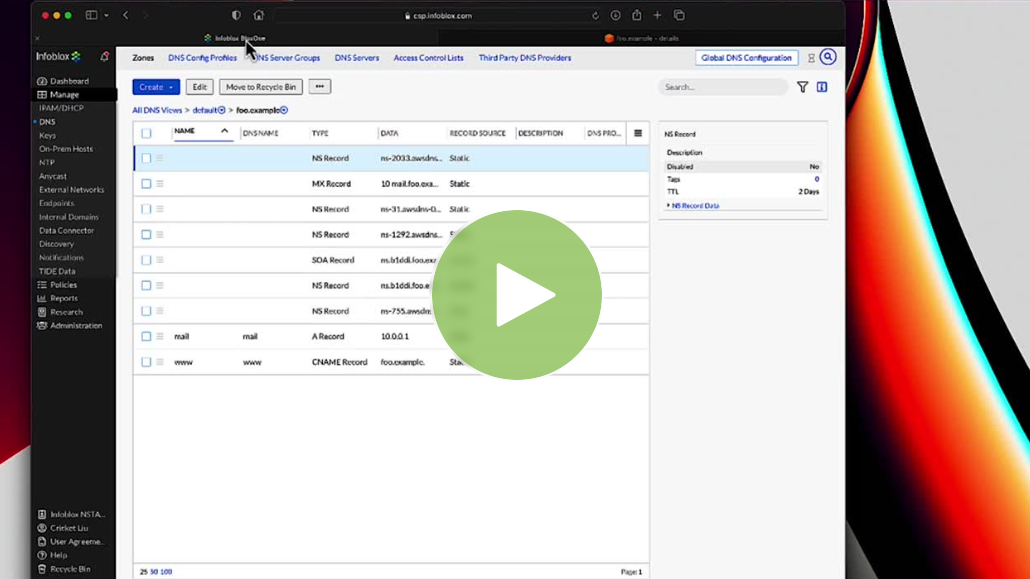1030x579 pixels.
Task: Select the MX Record row checkbox
Action: click(x=146, y=184)
